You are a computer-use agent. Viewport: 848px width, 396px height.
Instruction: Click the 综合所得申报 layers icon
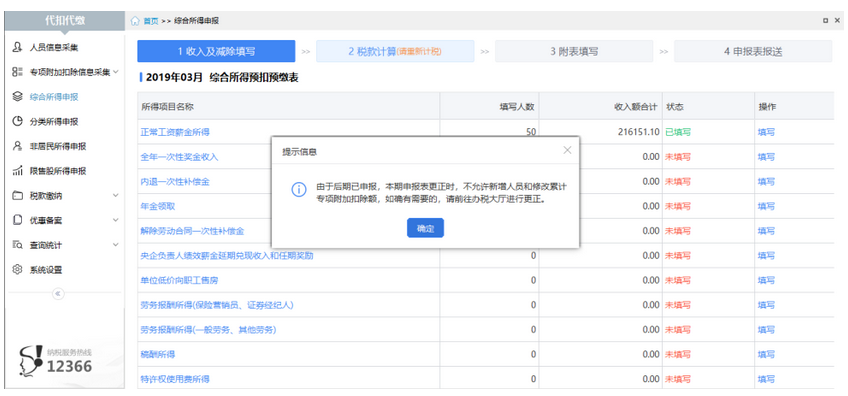click(17, 97)
